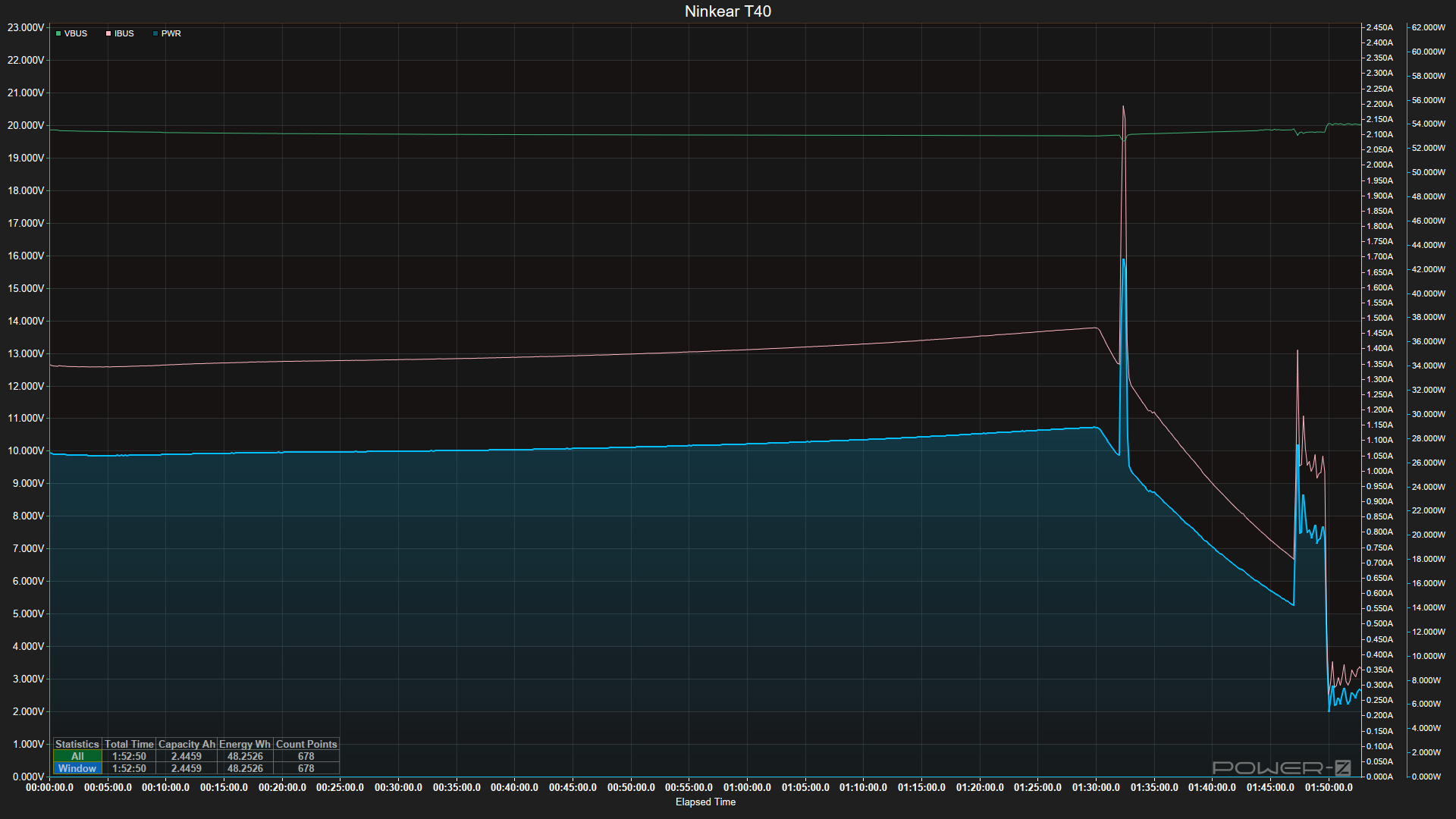Click the Capacity Ah column header
1456x819 pixels.
pyautogui.click(x=187, y=744)
